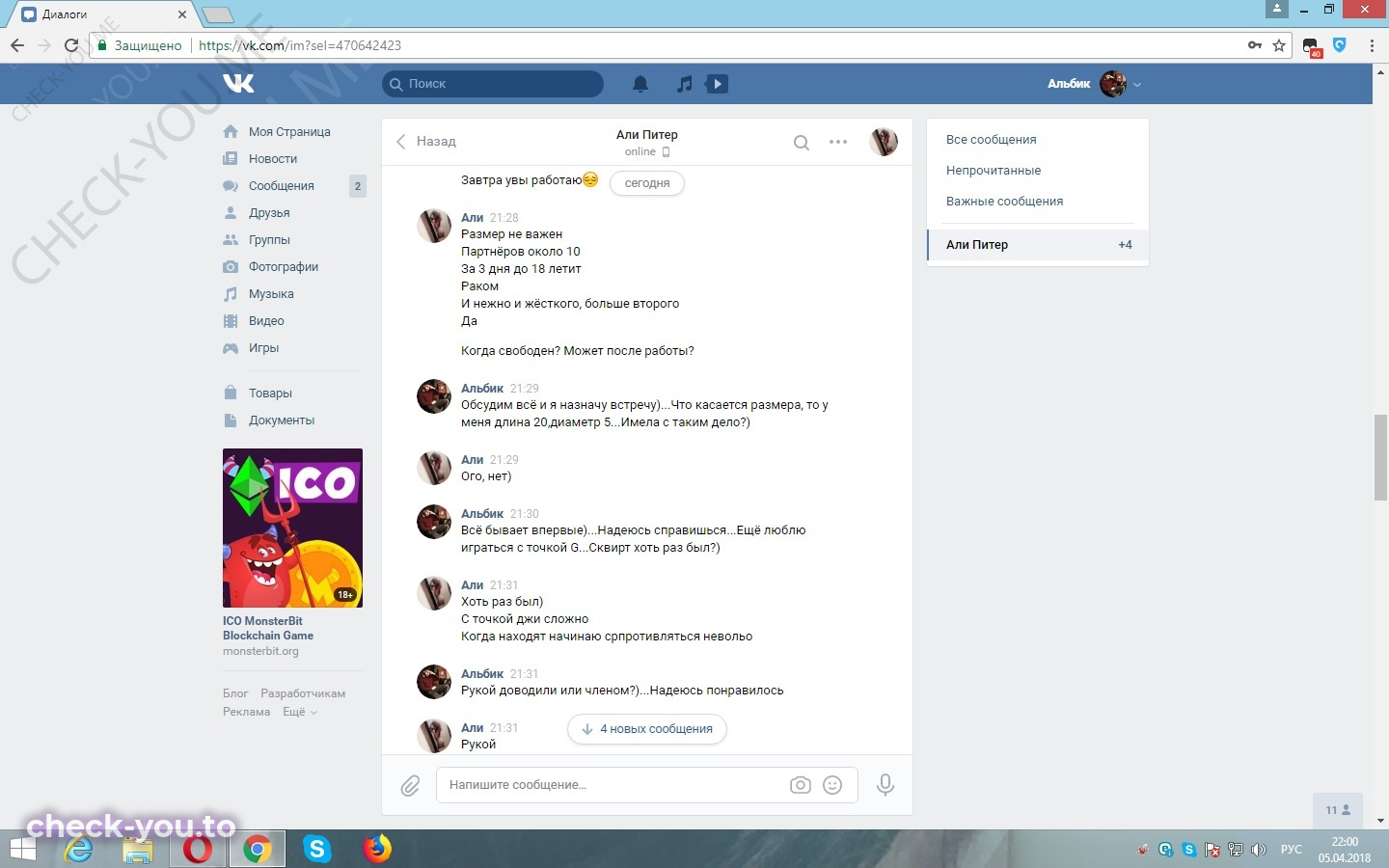This screenshot has height=868, width=1389.
Task: Click the VK logo in header
Action: [238, 84]
